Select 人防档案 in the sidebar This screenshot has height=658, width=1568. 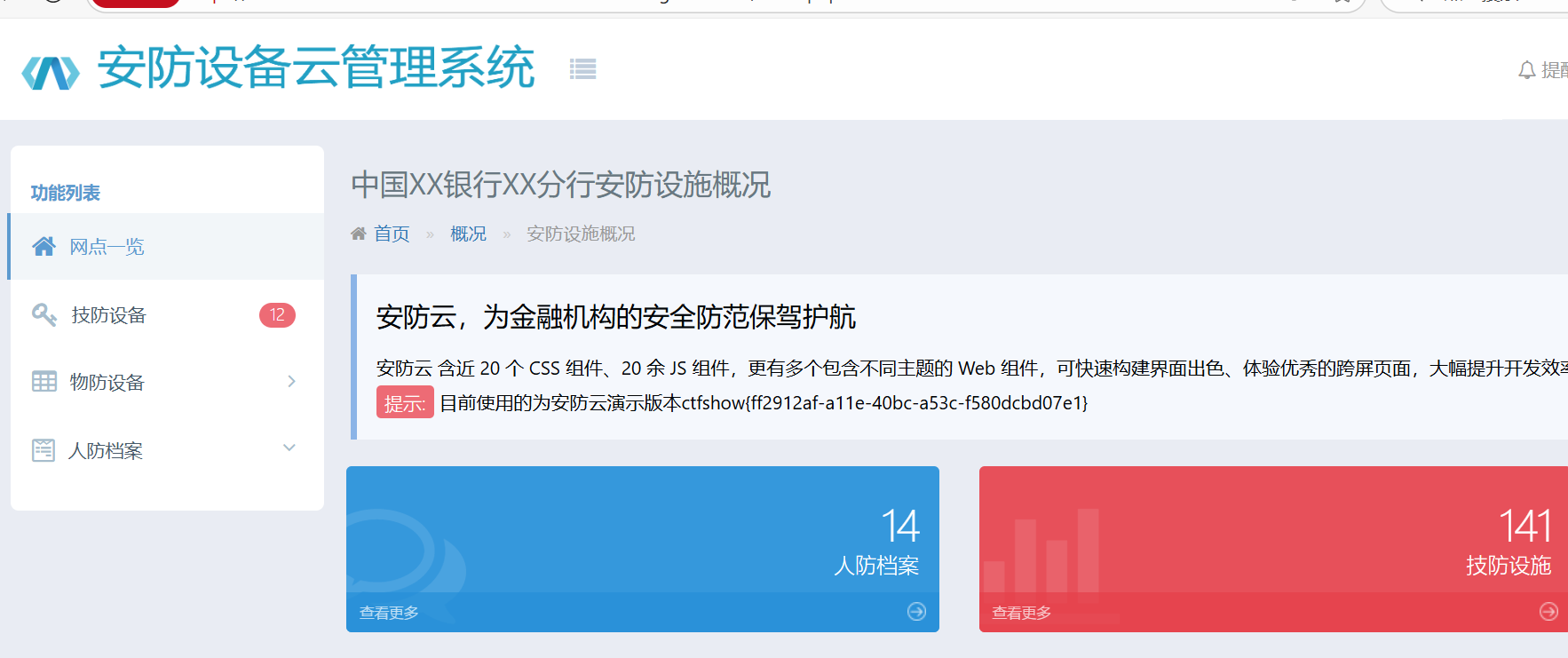pyautogui.click(x=167, y=450)
